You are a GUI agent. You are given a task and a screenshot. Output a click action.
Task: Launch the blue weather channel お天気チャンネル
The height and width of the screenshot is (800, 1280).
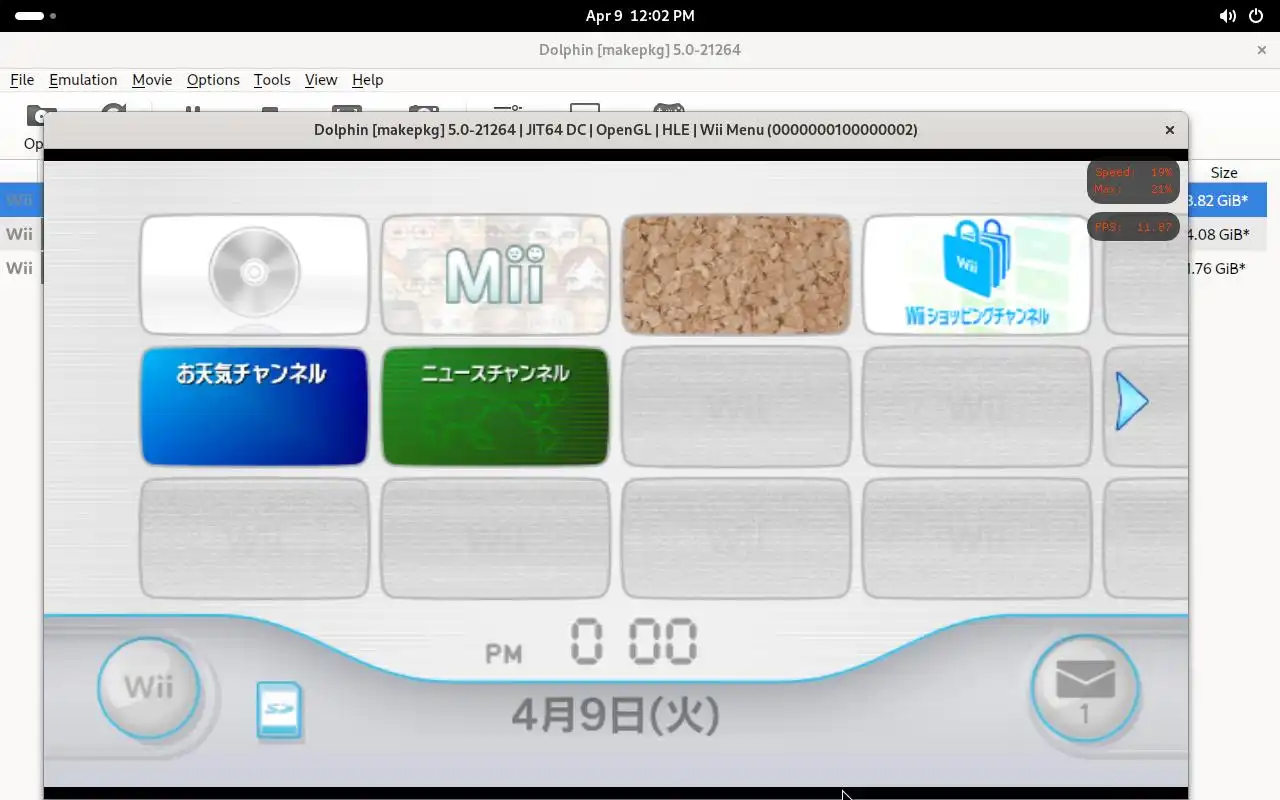click(255, 406)
